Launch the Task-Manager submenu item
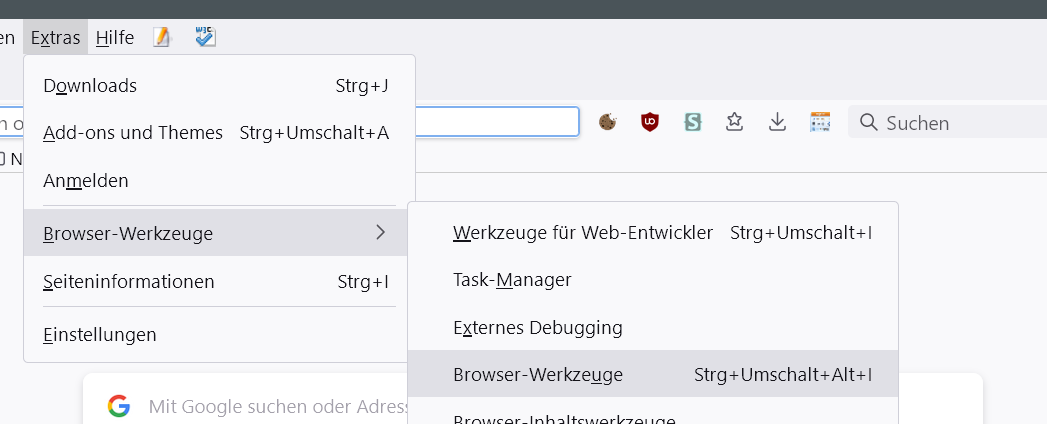Viewport: 1047px width, 424px height. [512, 280]
